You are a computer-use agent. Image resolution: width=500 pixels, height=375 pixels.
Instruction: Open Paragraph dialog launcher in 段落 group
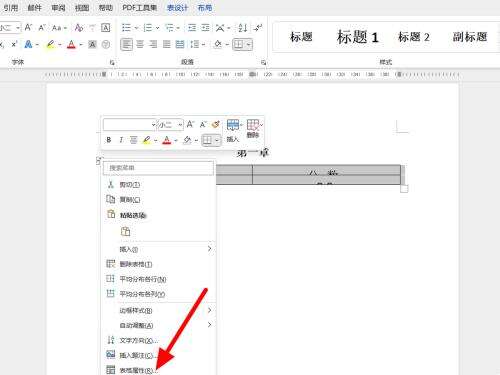pyautogui.click(x=263, y=62)
